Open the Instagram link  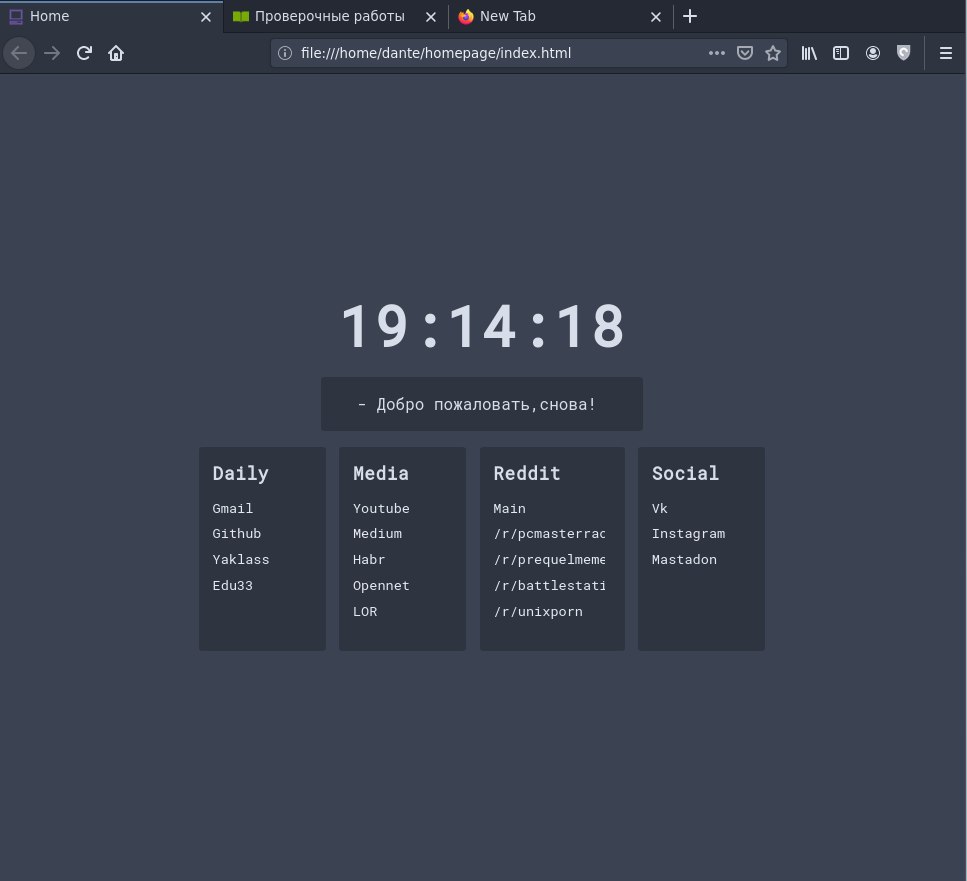click(x=688, y=534)
